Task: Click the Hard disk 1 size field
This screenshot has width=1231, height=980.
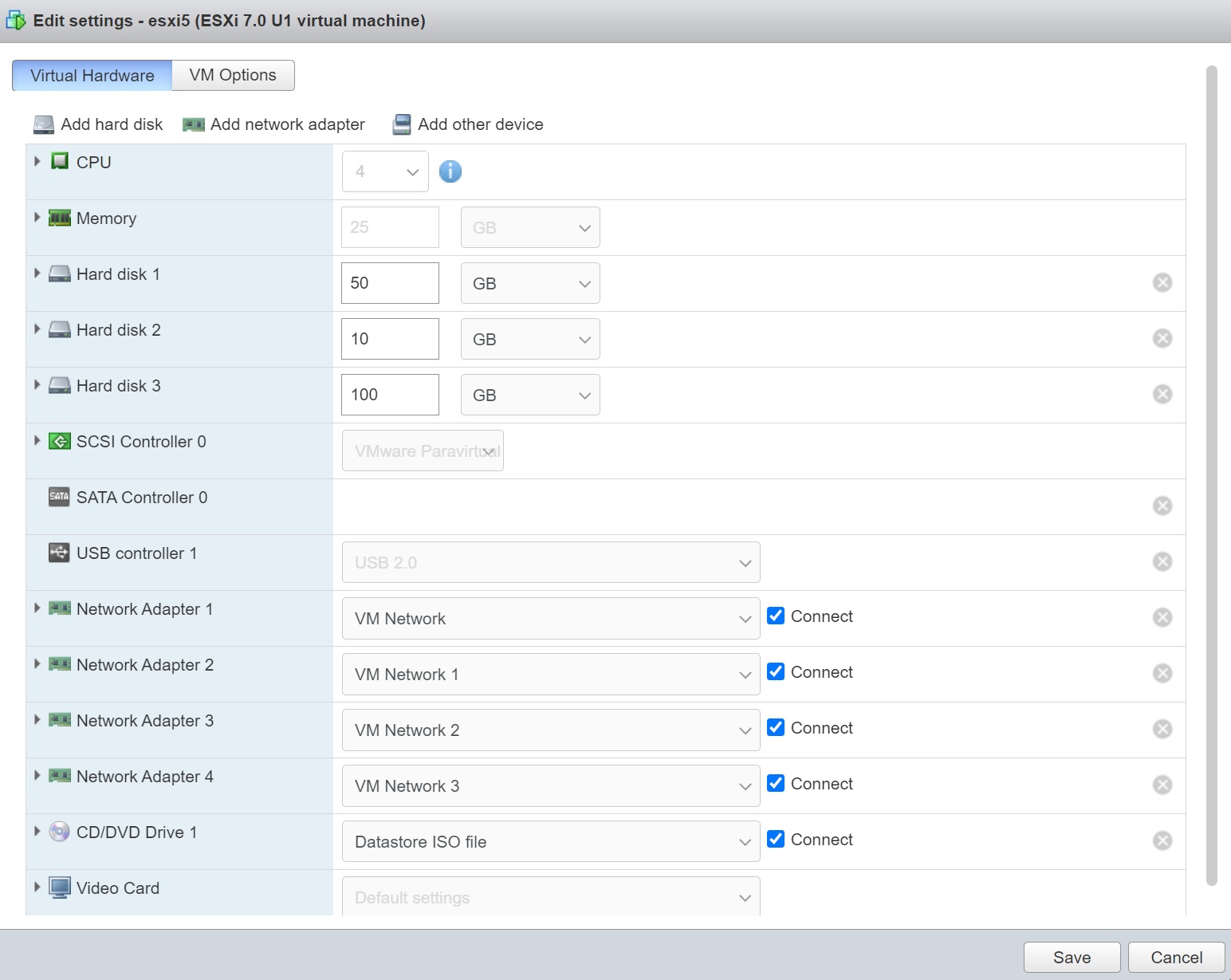Action: (x=390, y=283)
